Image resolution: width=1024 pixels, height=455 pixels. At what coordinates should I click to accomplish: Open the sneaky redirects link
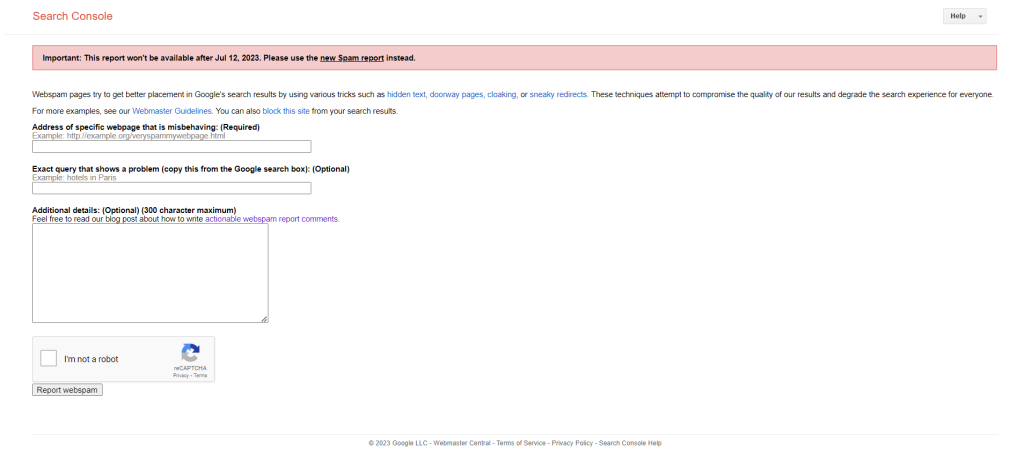coord(558,95)
